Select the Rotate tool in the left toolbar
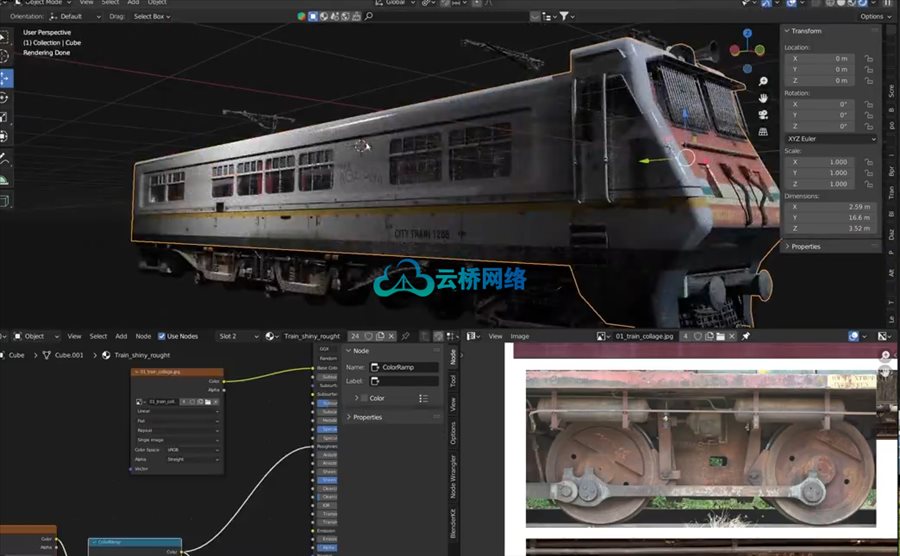The width and height of the screenshot is (900, 556). [4, 97]
